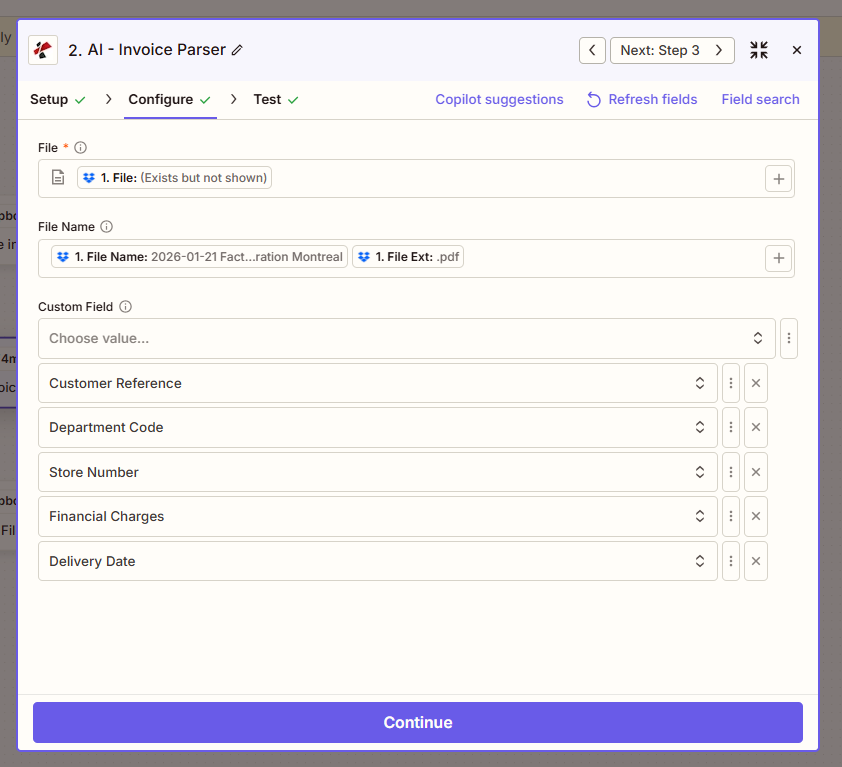Click the AI Invoice Parser app icon

[40, 48]
